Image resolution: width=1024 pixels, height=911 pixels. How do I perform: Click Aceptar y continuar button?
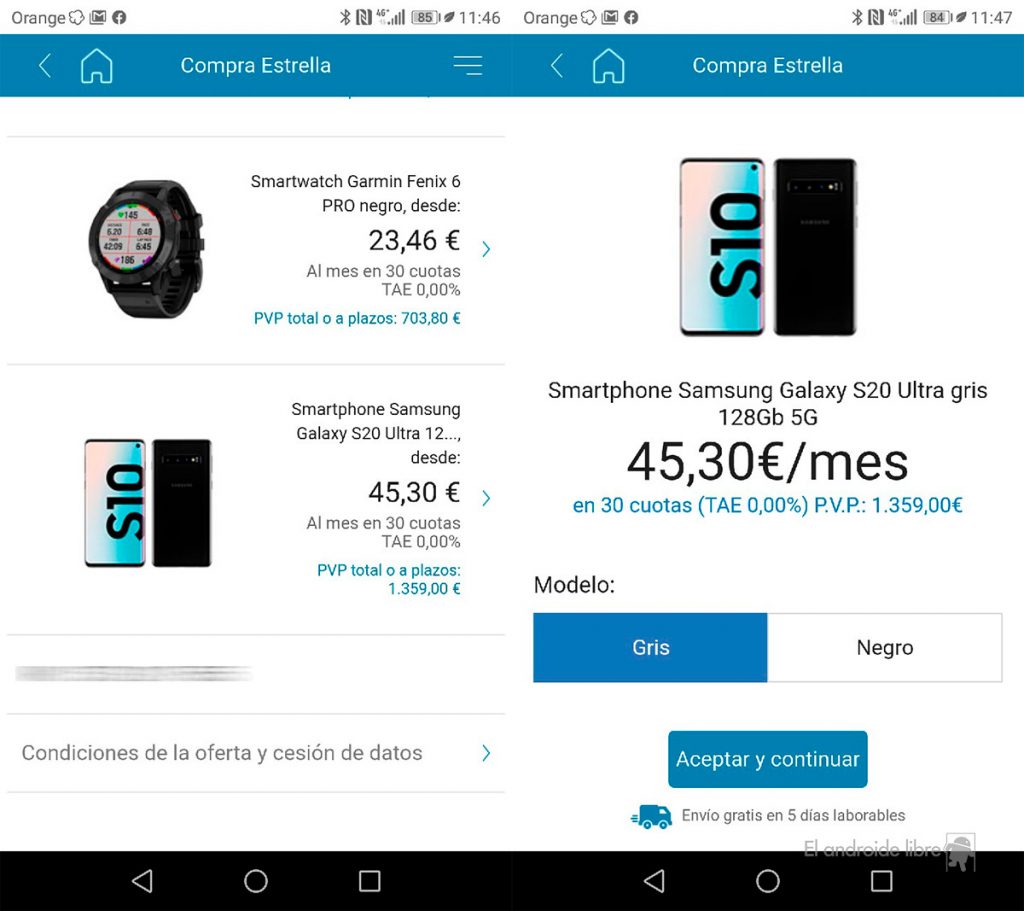click(767, 759)
